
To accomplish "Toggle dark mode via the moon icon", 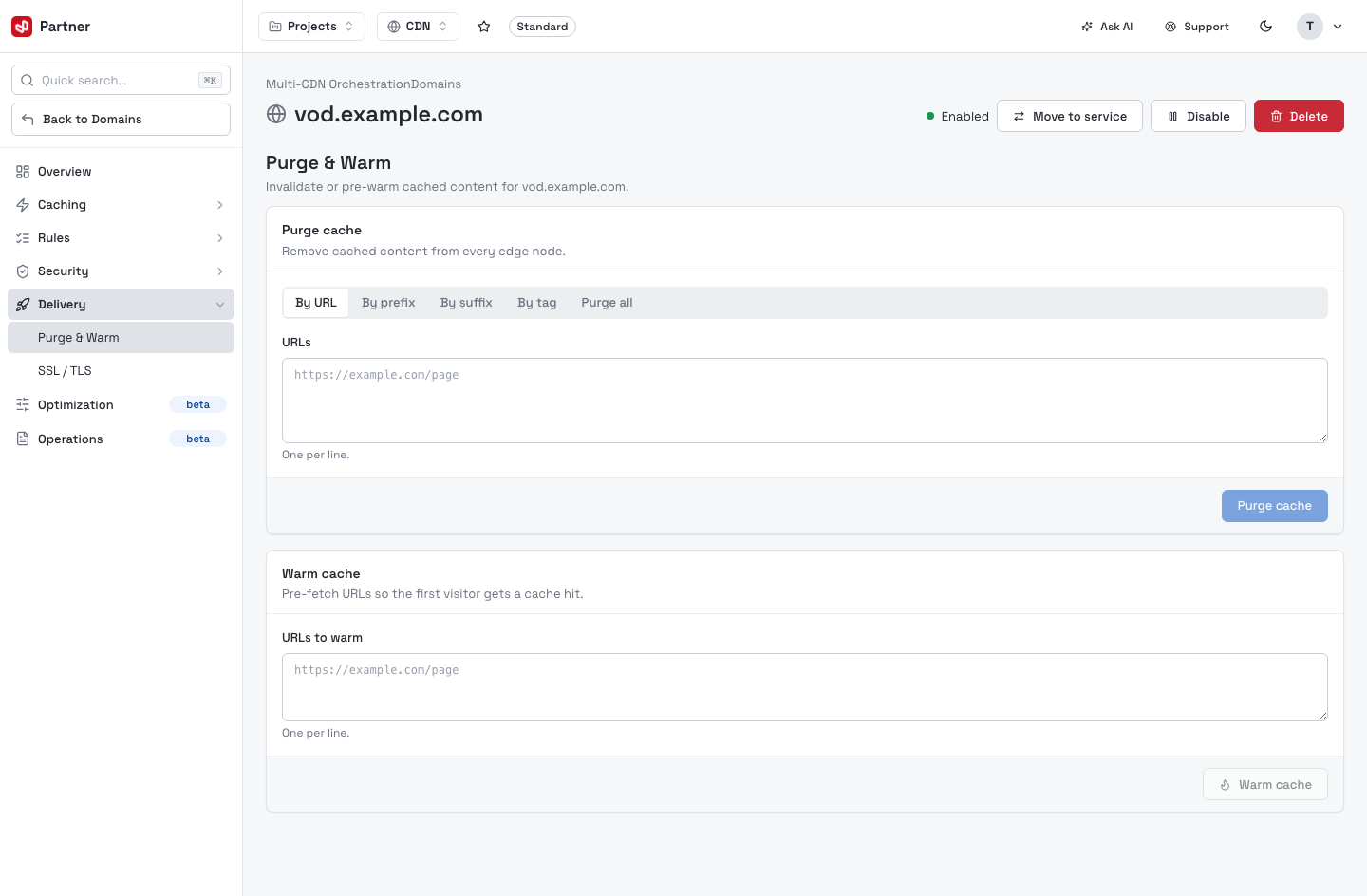I will [1265, 27].
